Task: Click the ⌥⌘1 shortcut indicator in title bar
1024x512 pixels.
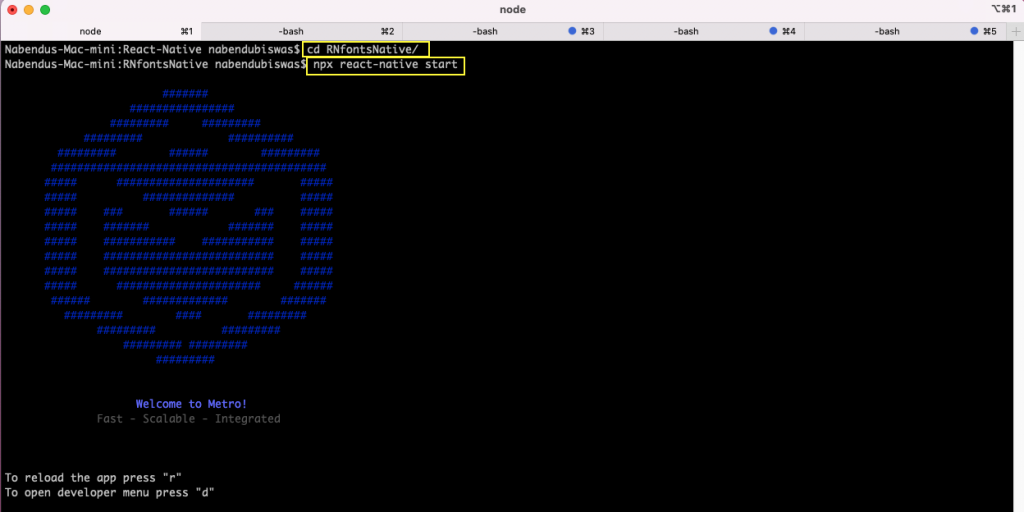Action: (1003, 8)
